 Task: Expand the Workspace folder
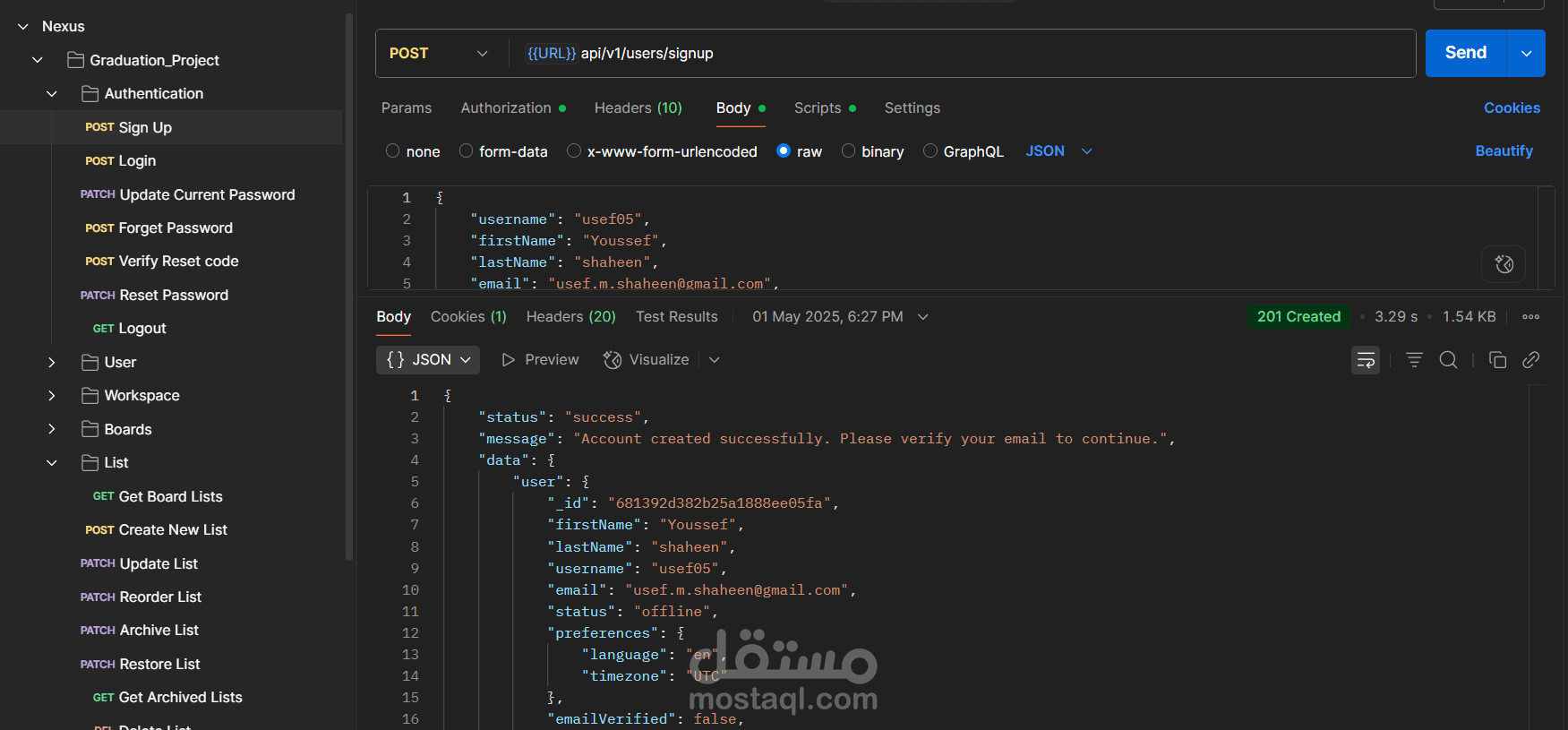coord(52,396)
